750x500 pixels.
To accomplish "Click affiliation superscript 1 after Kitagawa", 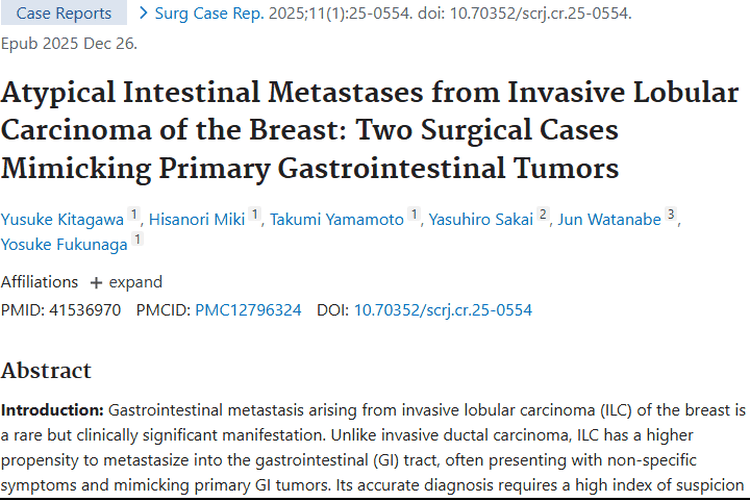I will point(135,214).
